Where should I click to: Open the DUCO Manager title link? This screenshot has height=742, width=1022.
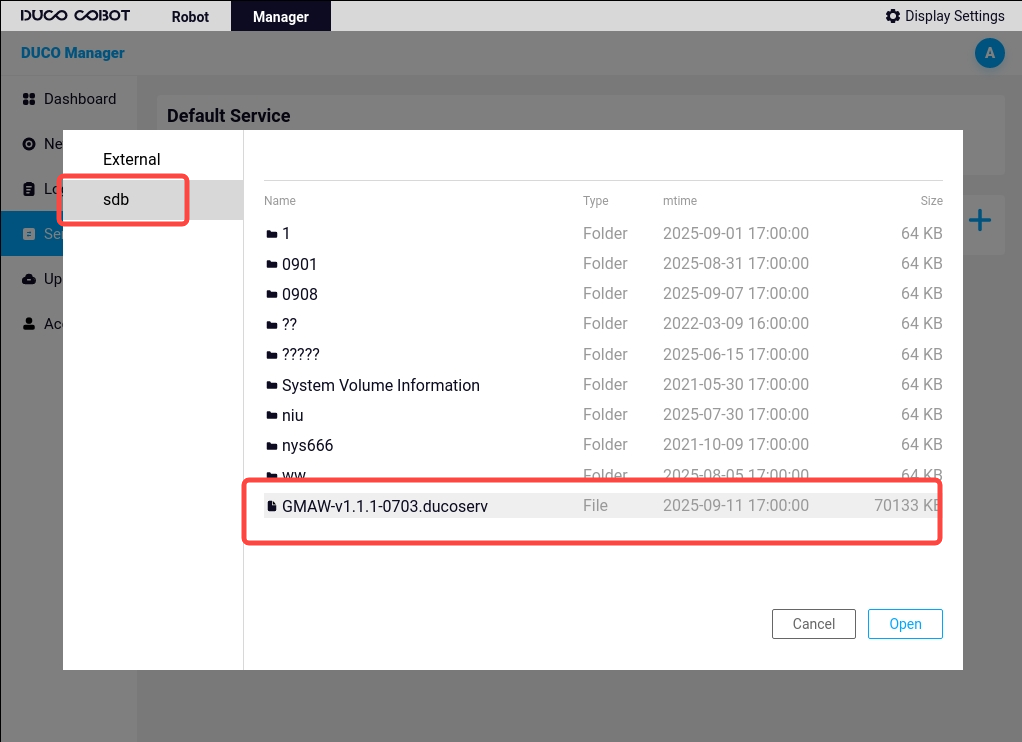pos(73,53)
